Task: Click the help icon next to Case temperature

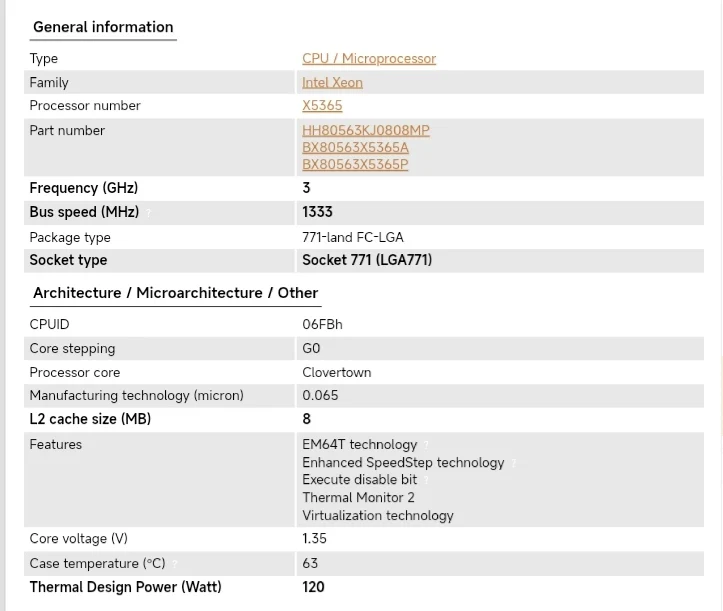Action: 176,564
